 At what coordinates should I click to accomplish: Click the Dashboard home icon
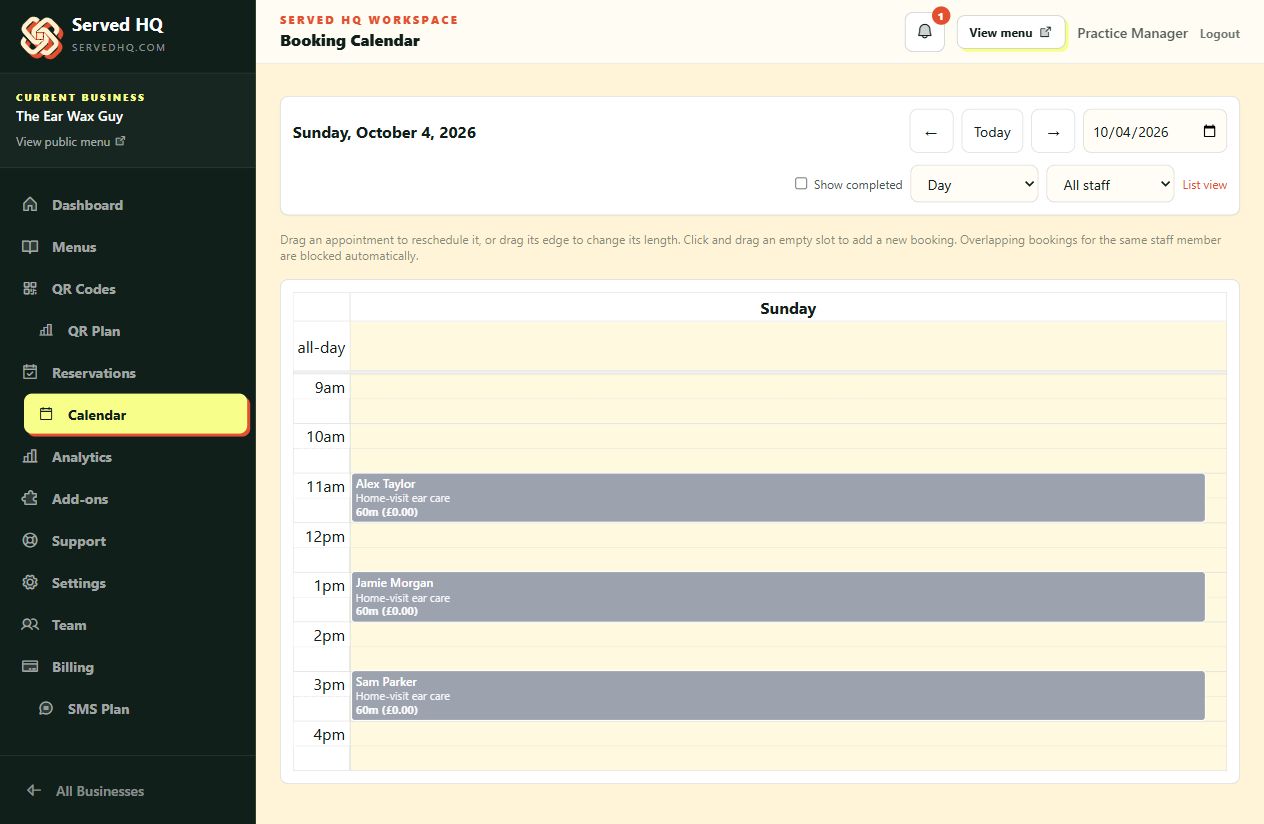(x=30, y=205)
